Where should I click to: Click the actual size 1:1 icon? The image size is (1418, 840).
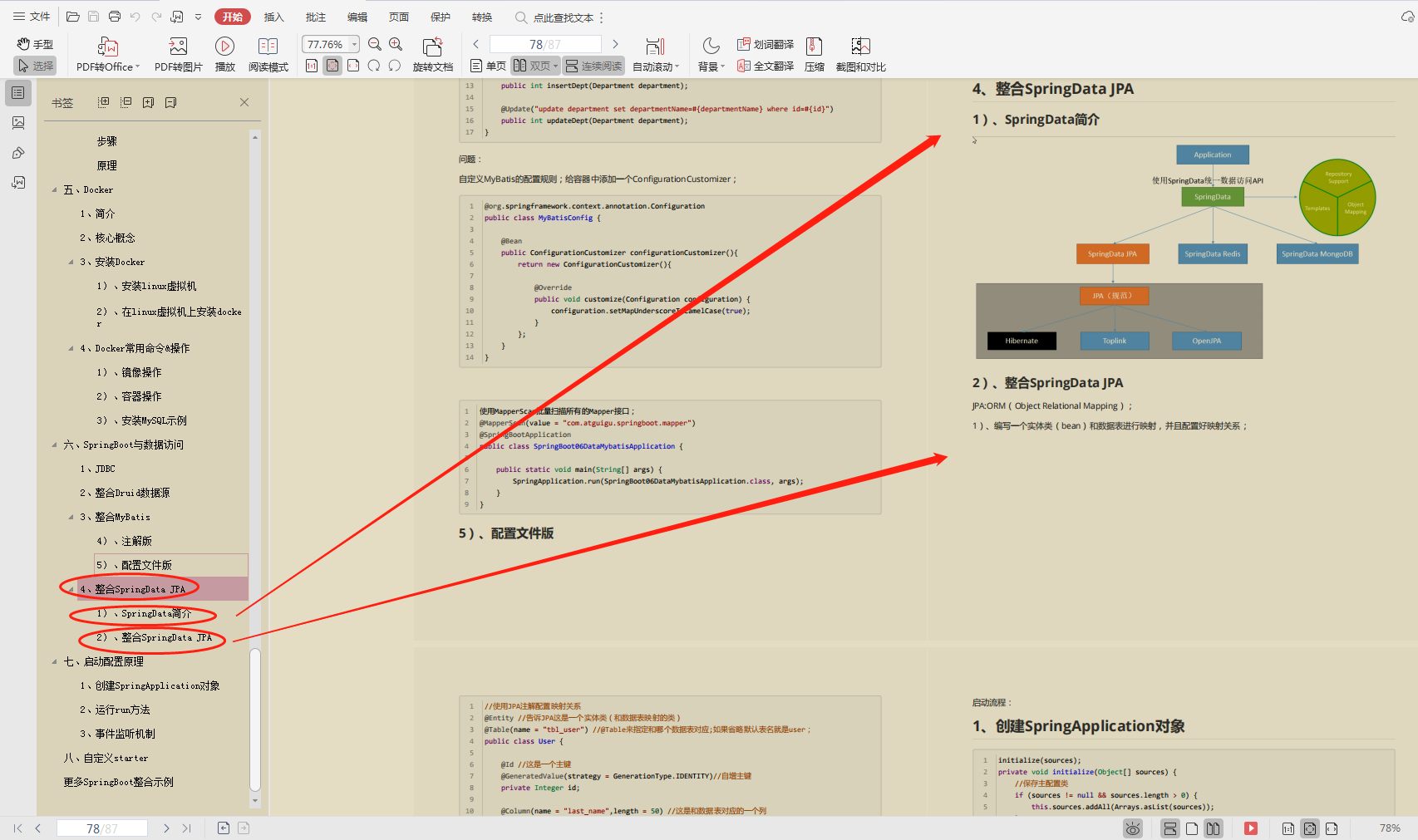312,66
